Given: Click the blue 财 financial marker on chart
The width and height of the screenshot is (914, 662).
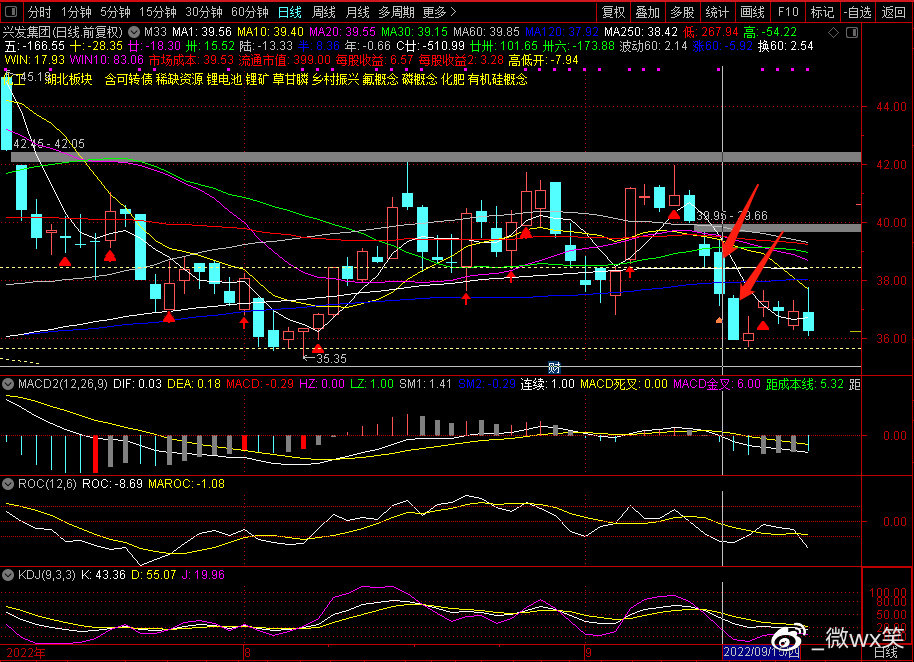Looking at the screenshot, I should pos(553,367).
